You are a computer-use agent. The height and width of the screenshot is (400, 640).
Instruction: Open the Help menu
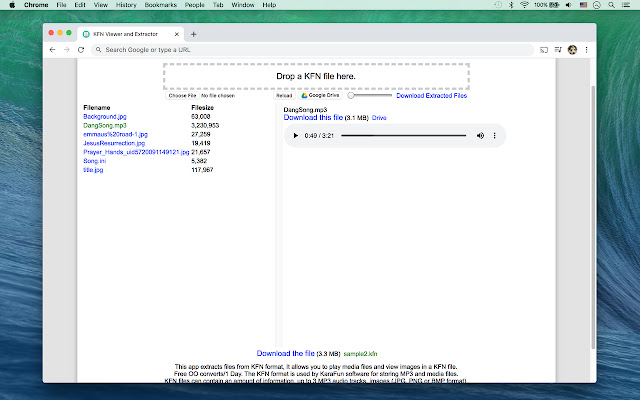tap(269, 5)
